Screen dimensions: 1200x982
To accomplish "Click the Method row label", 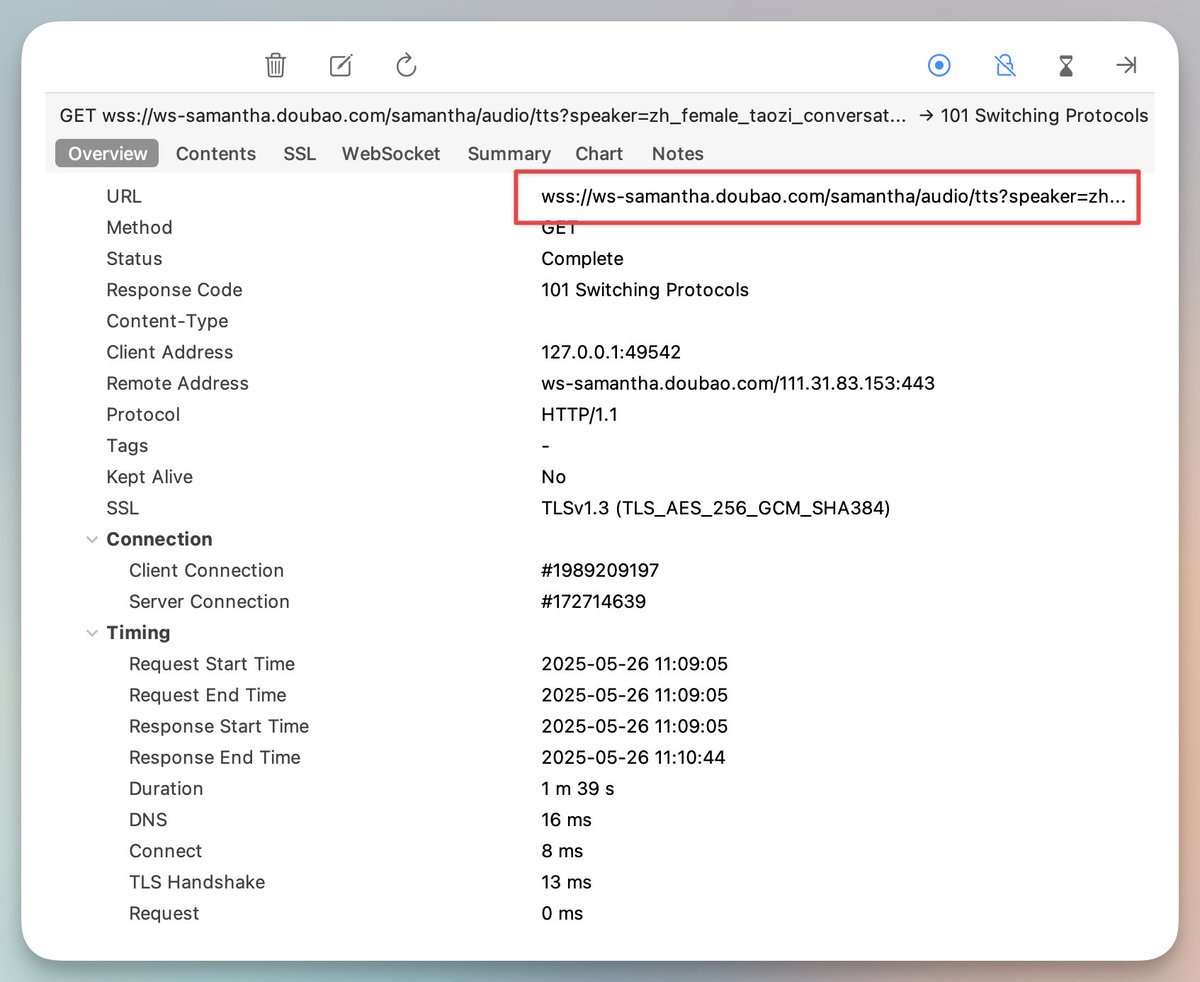I will 139,228.
